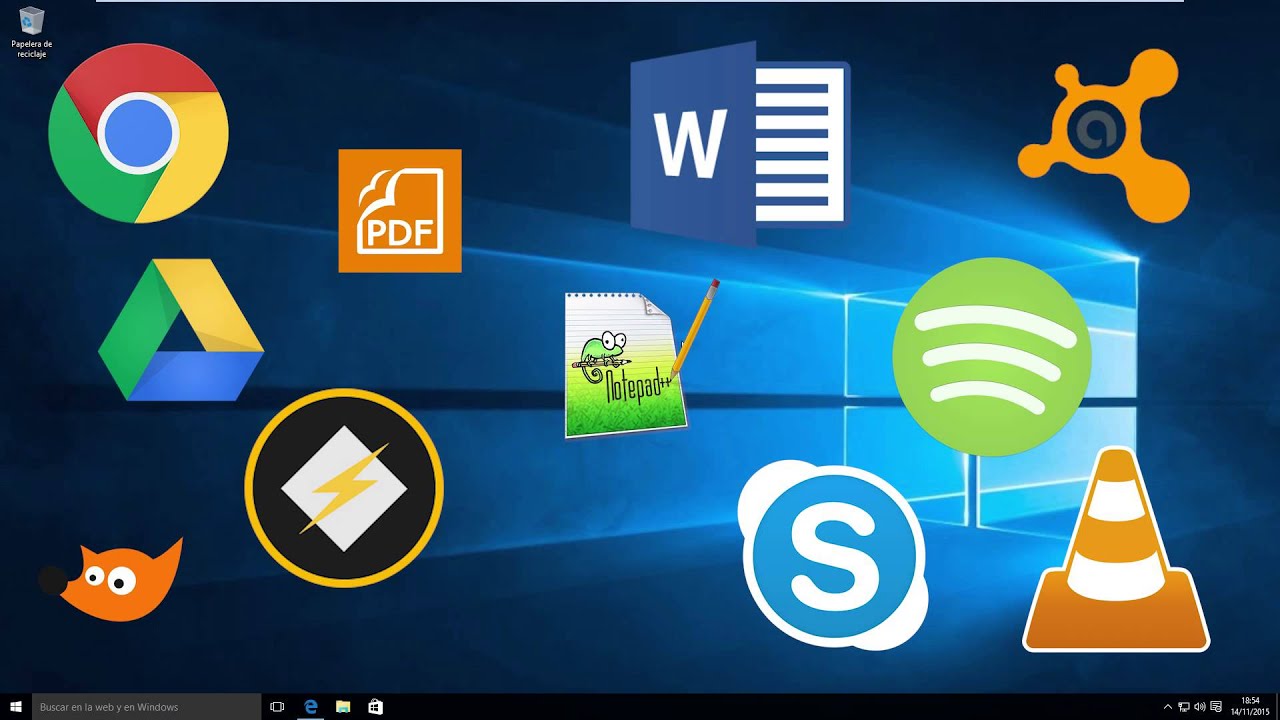1280x720 pixels.
Task: Launch the Foxit PDF reader
Action: (399, 212)
